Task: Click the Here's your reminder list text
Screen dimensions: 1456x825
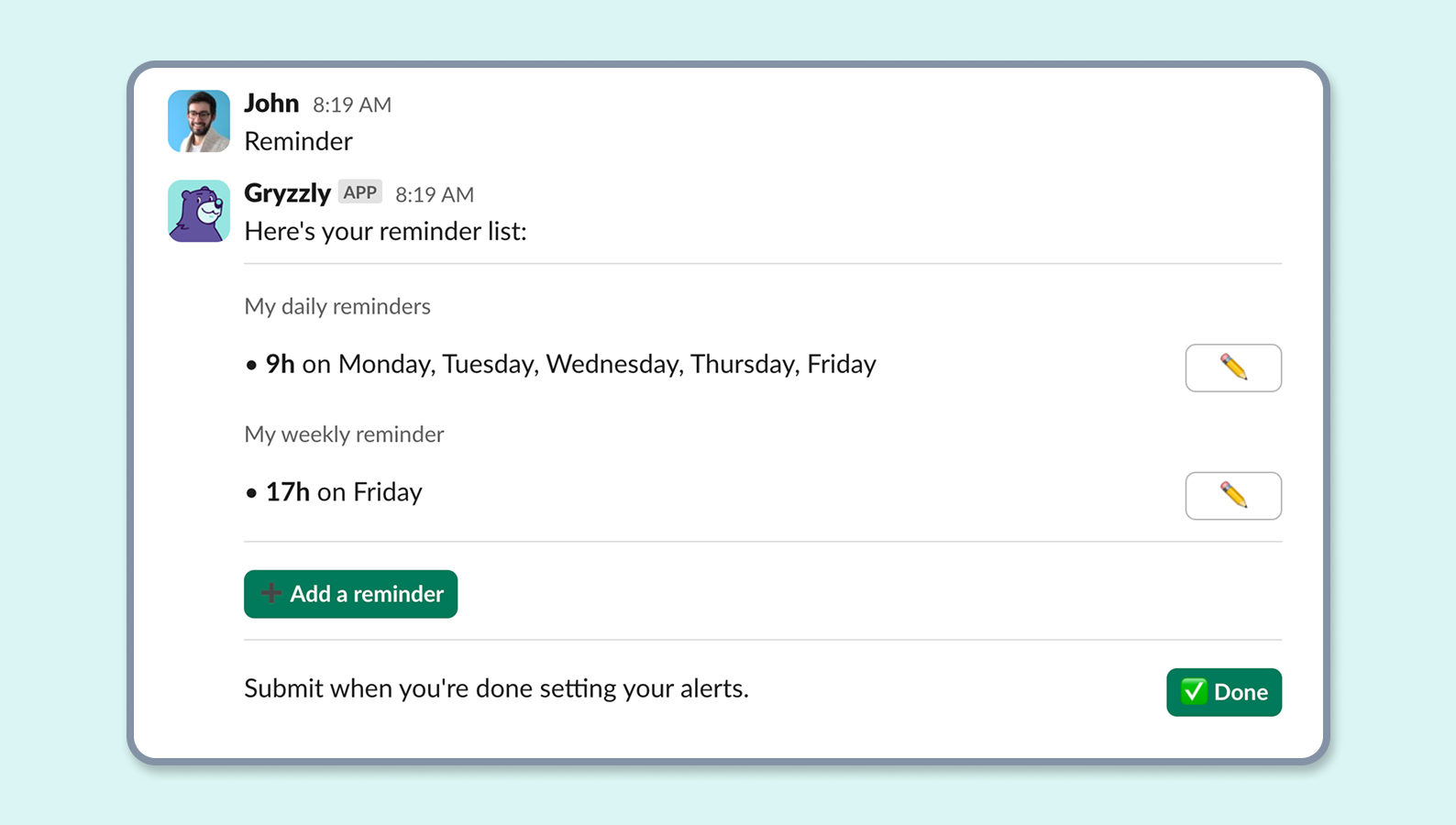Action: [x=385, y=231]
